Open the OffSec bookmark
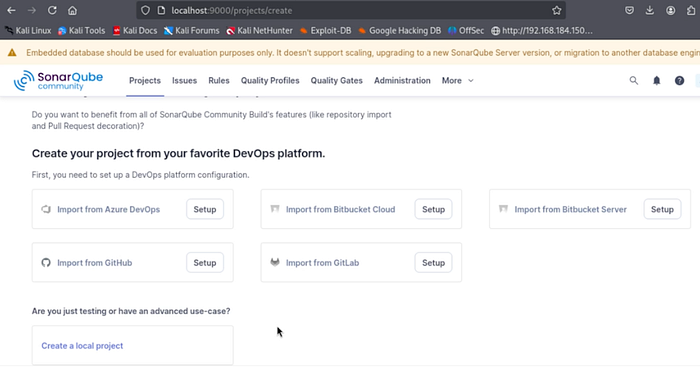Screen dimensions: 700x368 click(x=466, y=30)
